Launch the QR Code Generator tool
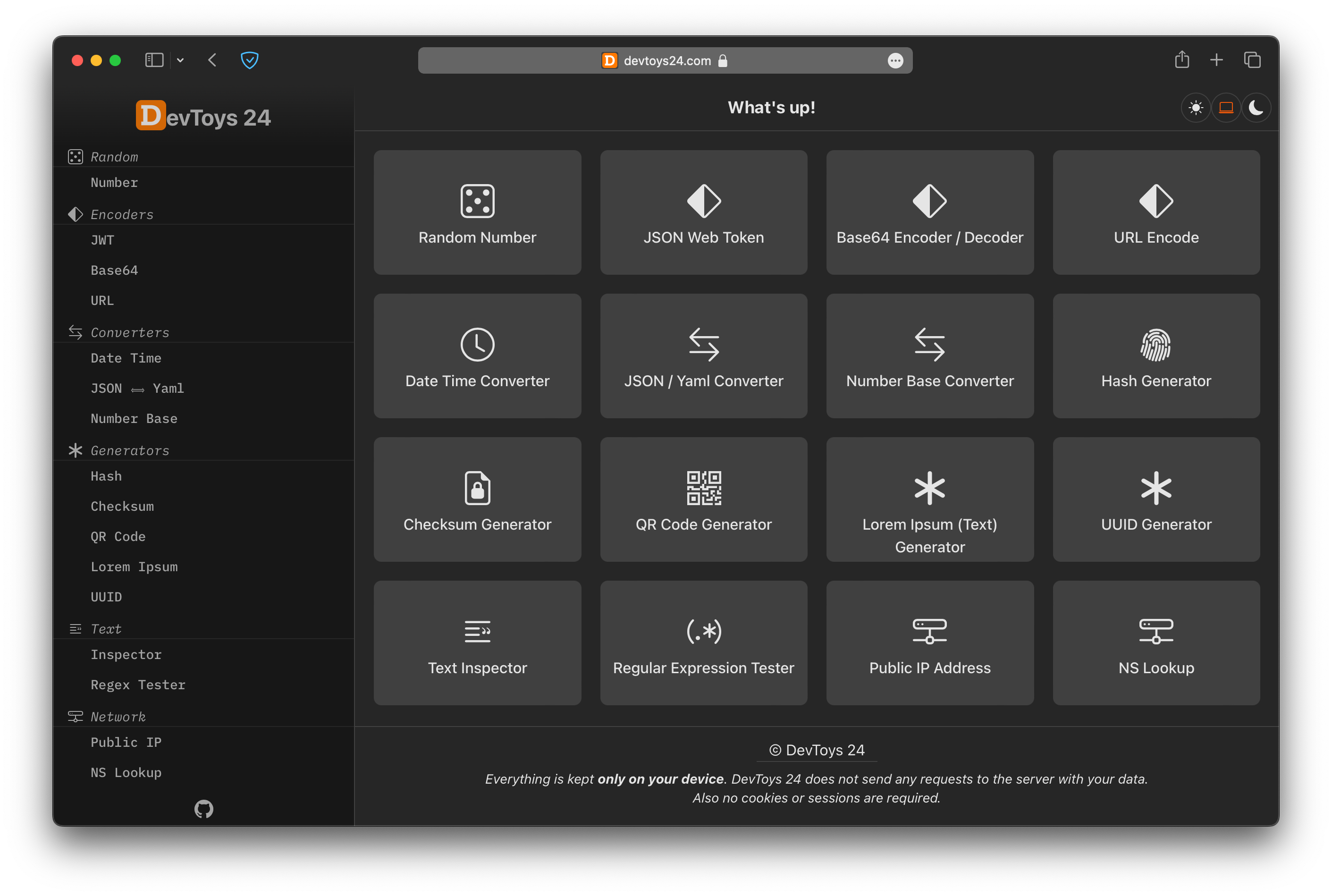Viewport: 1332px width, 896px height. click(703, 499)
